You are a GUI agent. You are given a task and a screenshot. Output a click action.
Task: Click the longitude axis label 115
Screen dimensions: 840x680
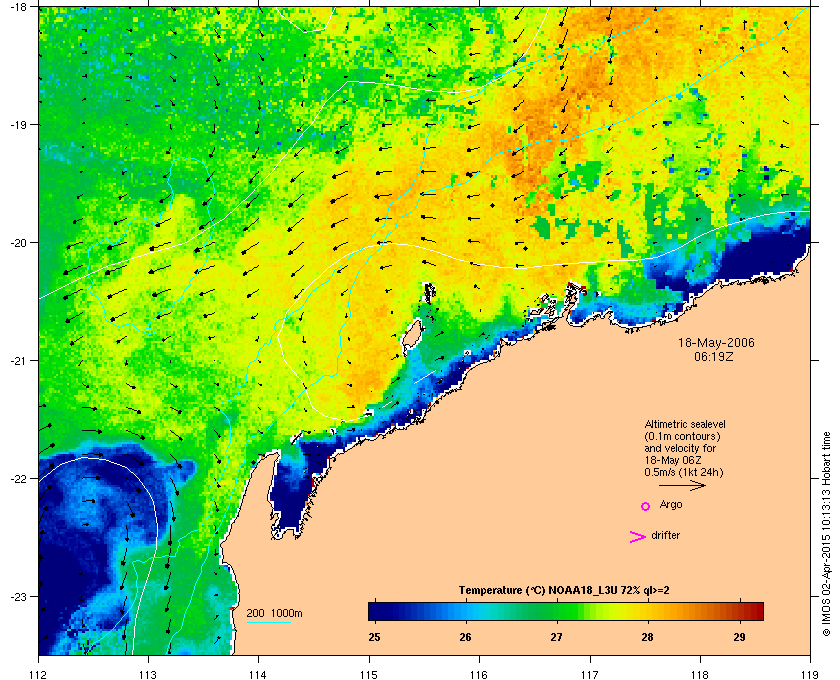click(x=369, y=674)
